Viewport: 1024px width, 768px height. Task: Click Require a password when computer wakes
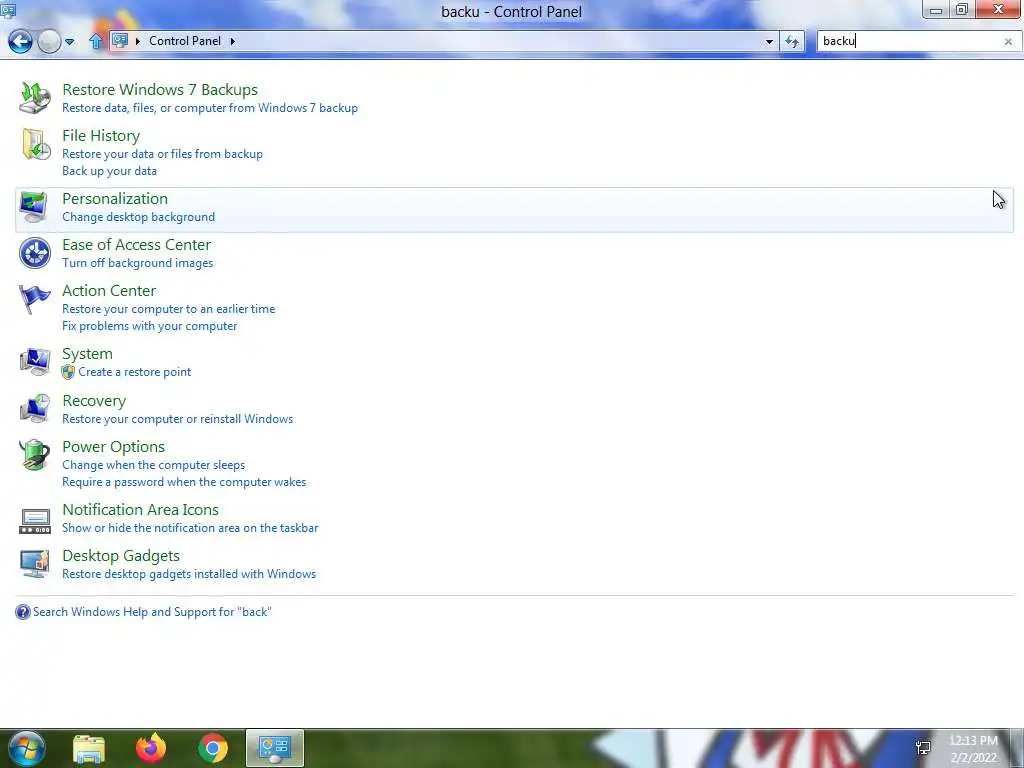click(184, 482)
